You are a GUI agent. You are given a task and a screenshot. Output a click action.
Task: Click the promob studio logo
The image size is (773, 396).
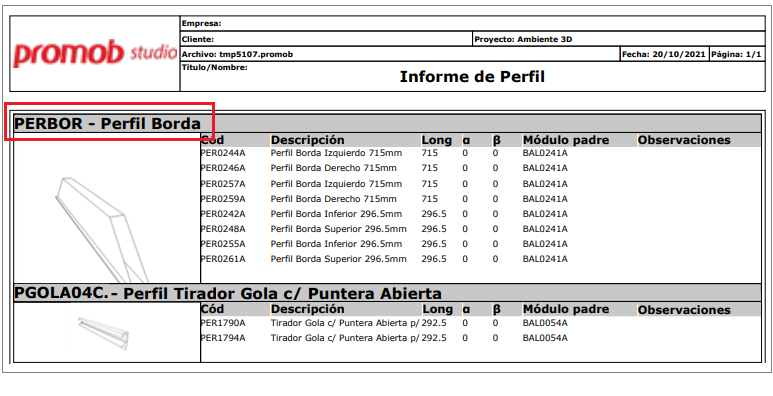point(95,54)
